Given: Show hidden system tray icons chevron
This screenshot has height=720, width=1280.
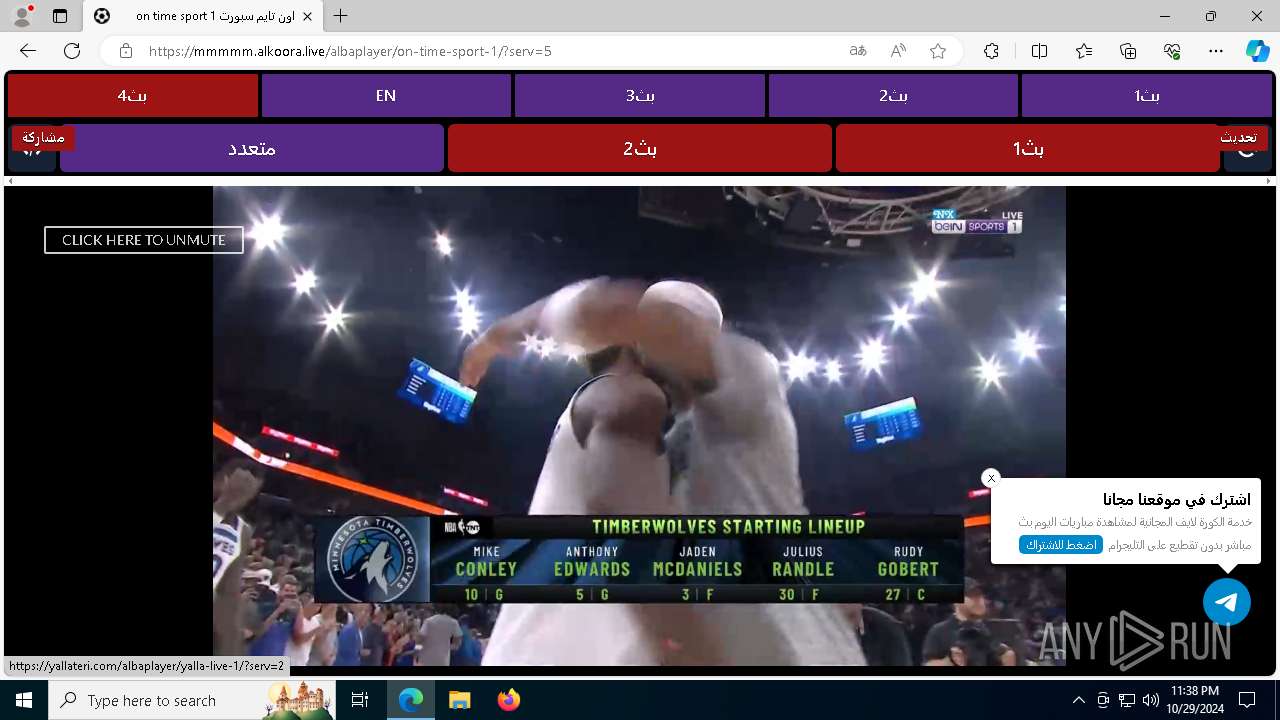Looking at the screenshot, I should (1078, 700).
